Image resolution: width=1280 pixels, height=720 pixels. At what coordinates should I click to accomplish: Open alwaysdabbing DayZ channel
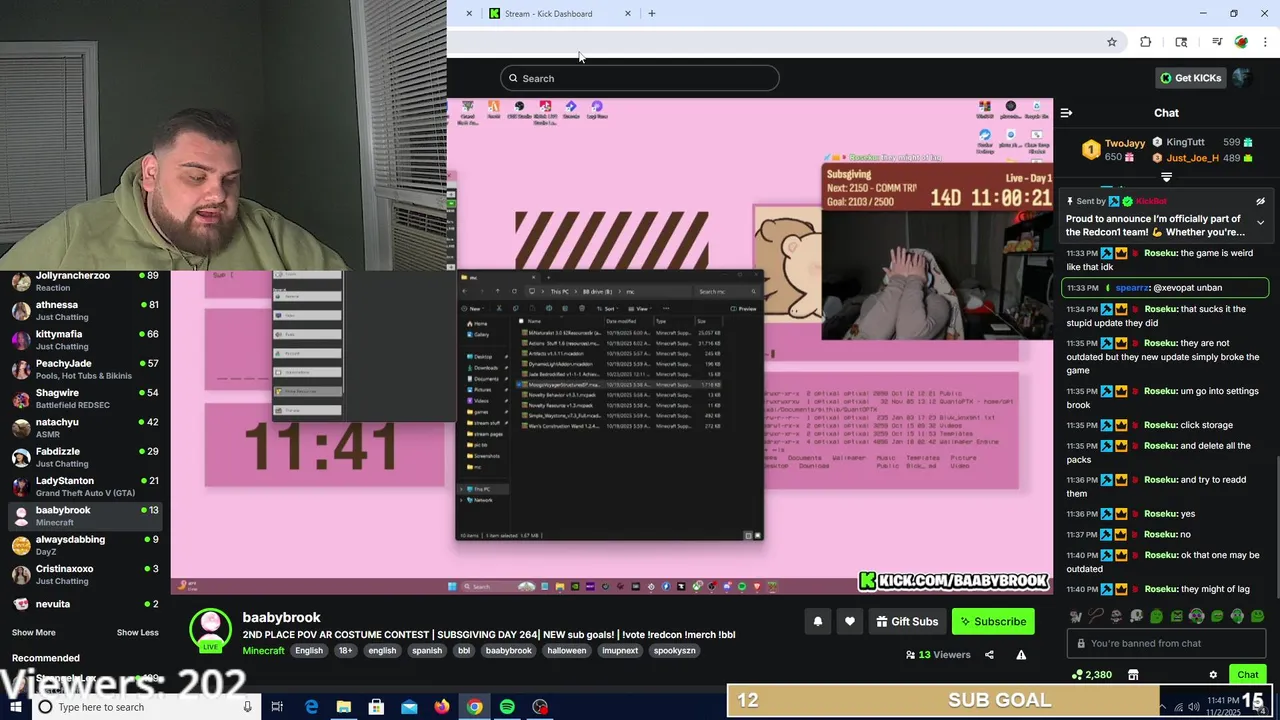(x=85, y=545)
